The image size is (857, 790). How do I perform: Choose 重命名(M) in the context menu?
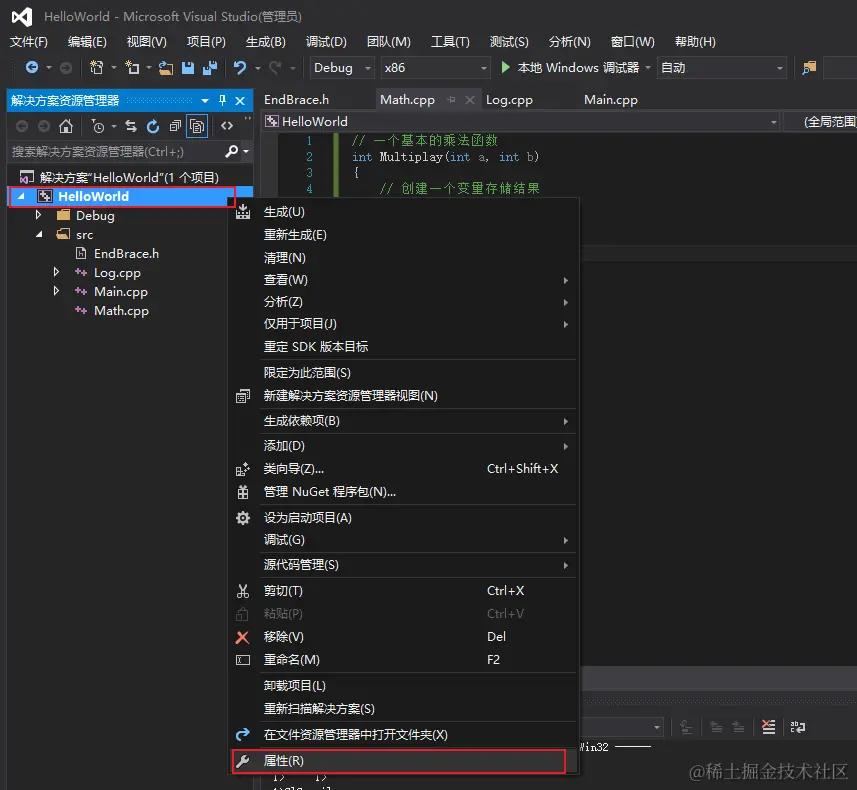(403, 660)
